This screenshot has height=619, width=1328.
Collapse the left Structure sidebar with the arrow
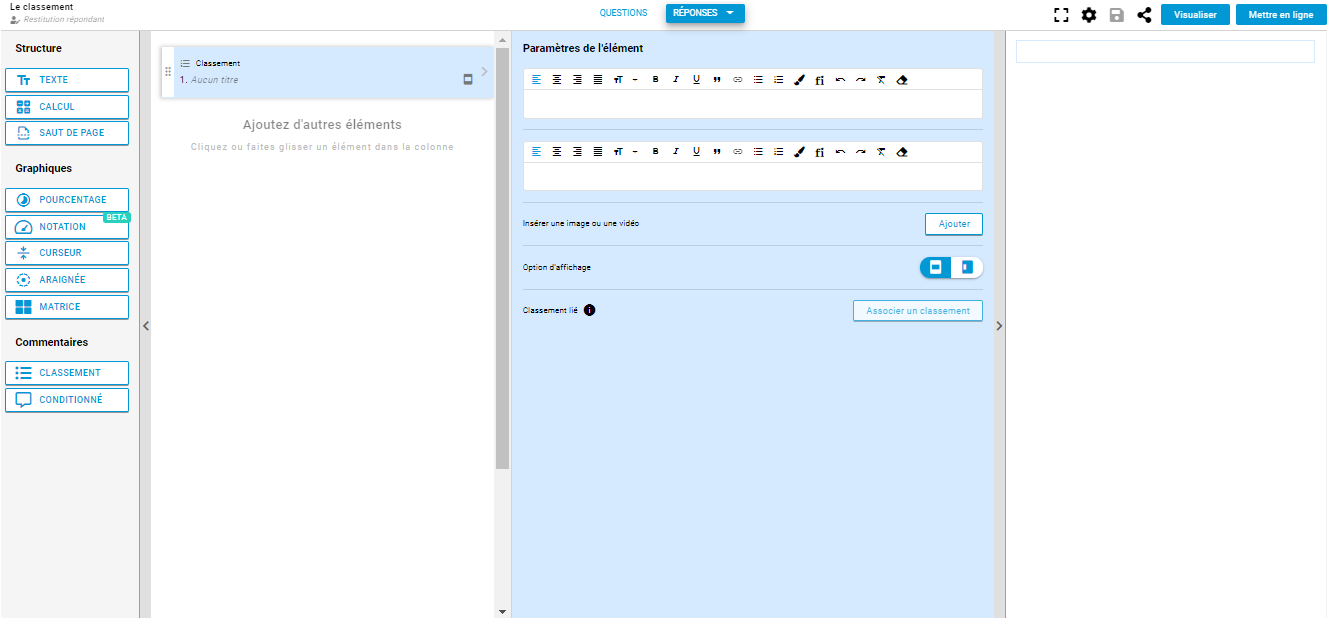pos(145,325)
